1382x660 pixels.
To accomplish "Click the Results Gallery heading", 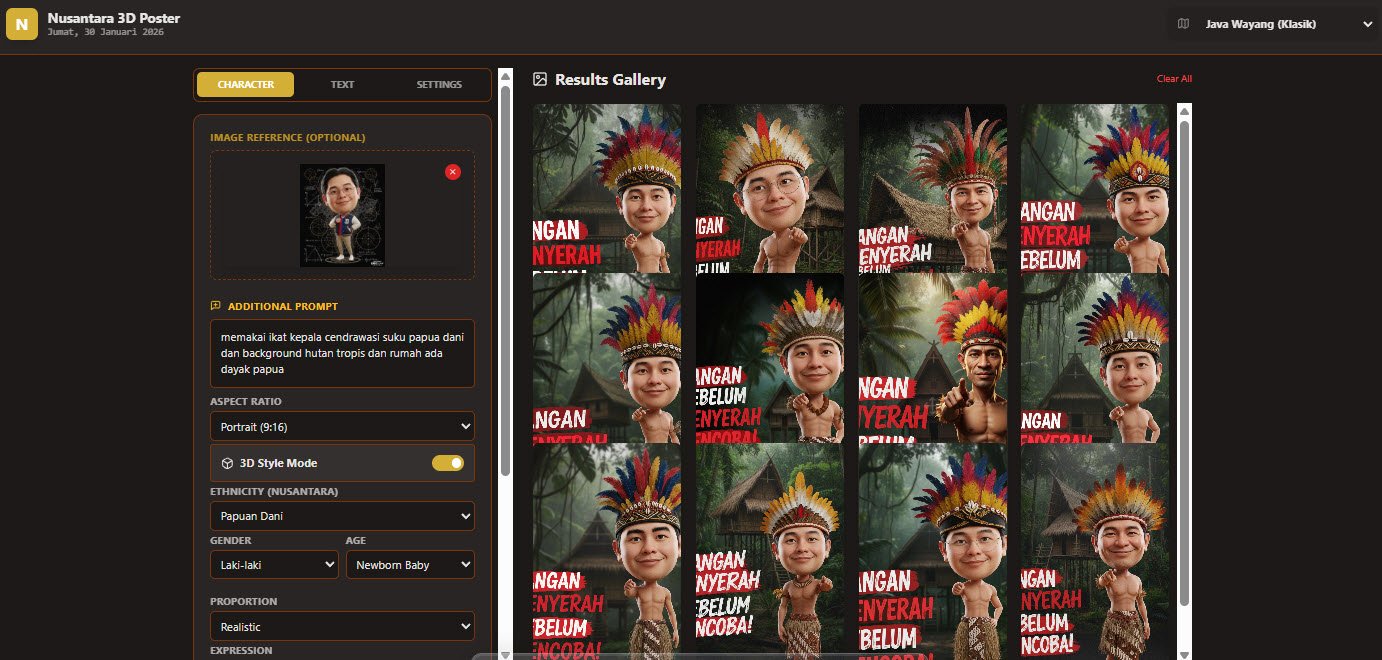I will [610, 79].
